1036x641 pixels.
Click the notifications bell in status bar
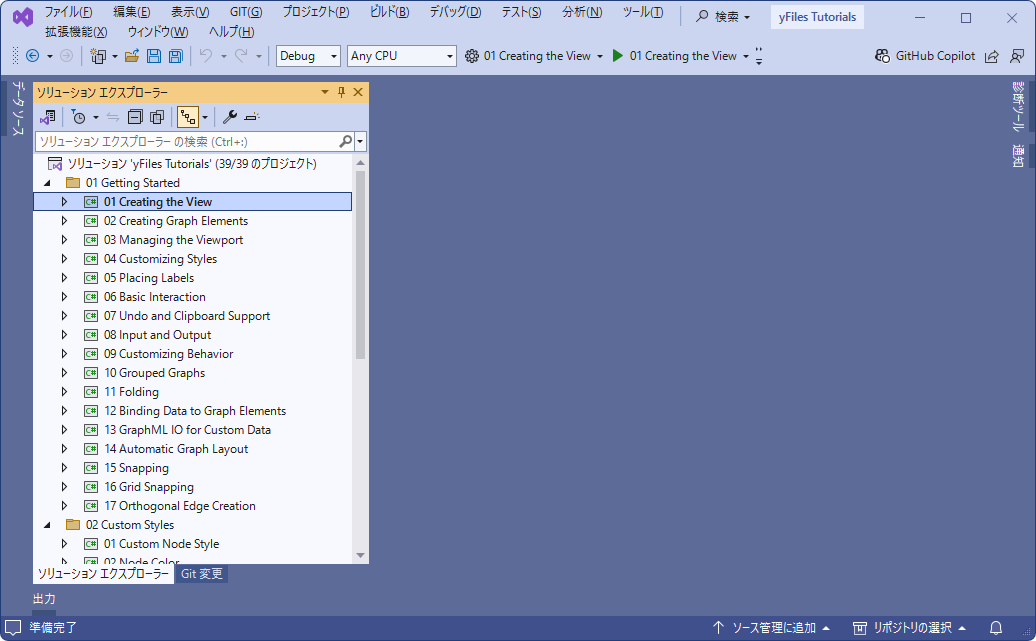pyautogui.click(x=995, y=628)
